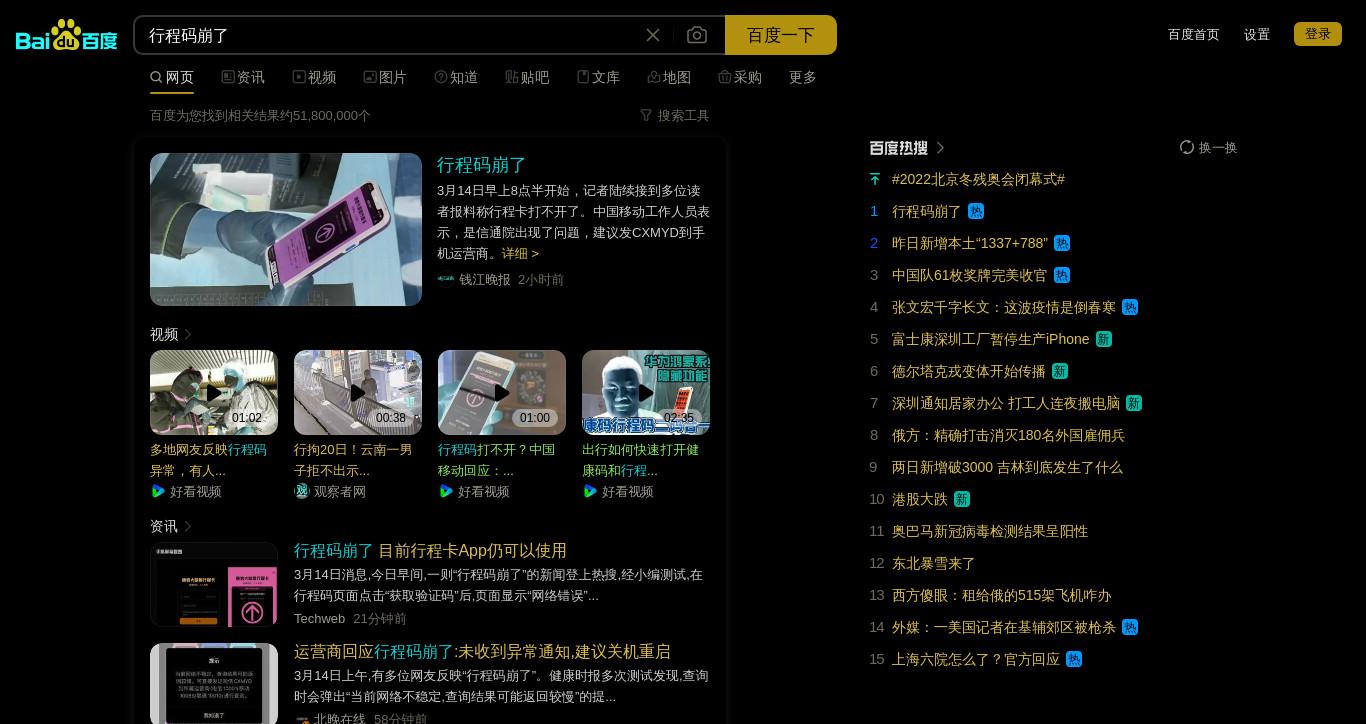Play the 00:38 video 行拘20日

(358, 392)
